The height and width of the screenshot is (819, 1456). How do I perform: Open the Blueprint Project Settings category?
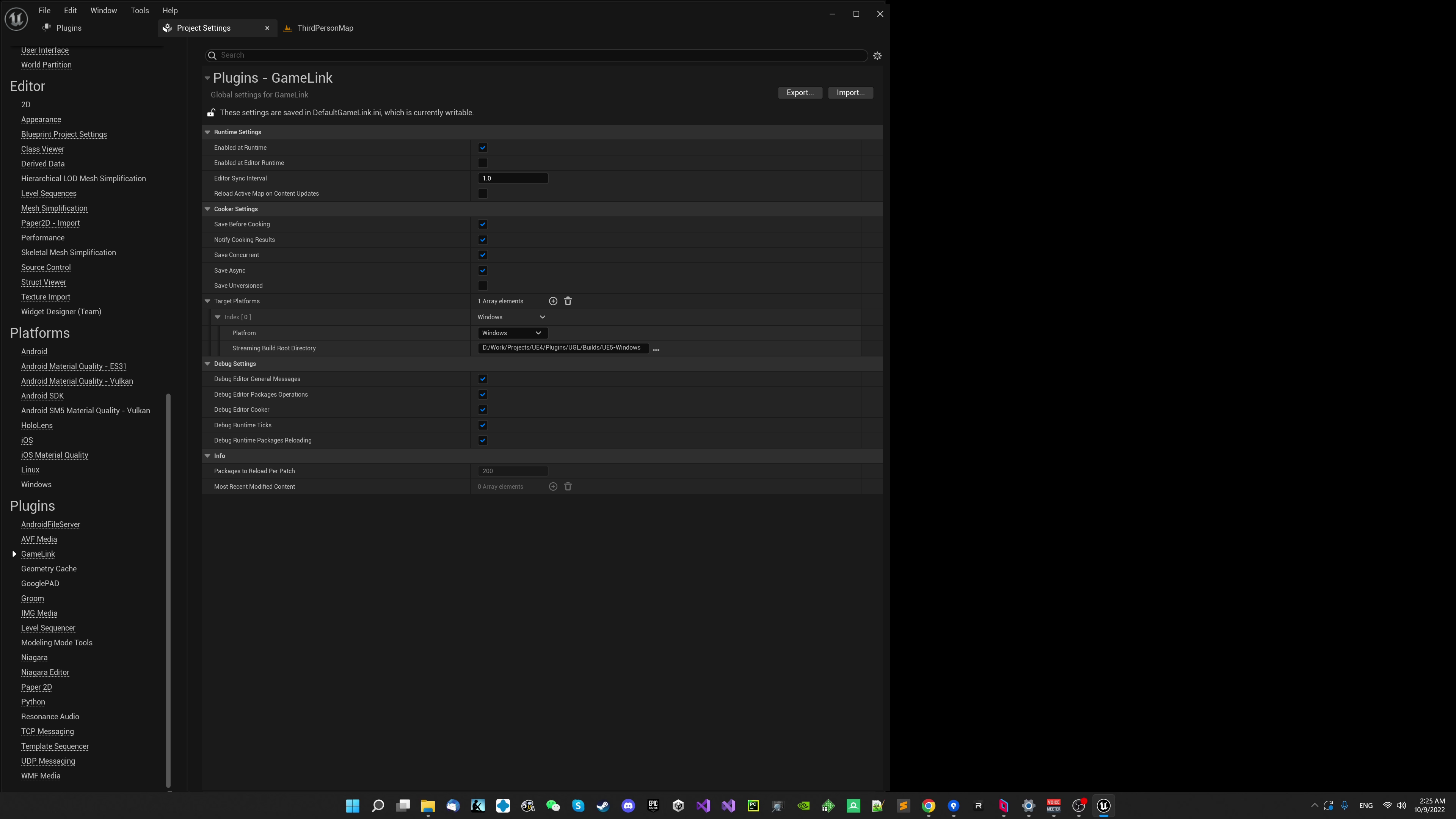point(64,135)
